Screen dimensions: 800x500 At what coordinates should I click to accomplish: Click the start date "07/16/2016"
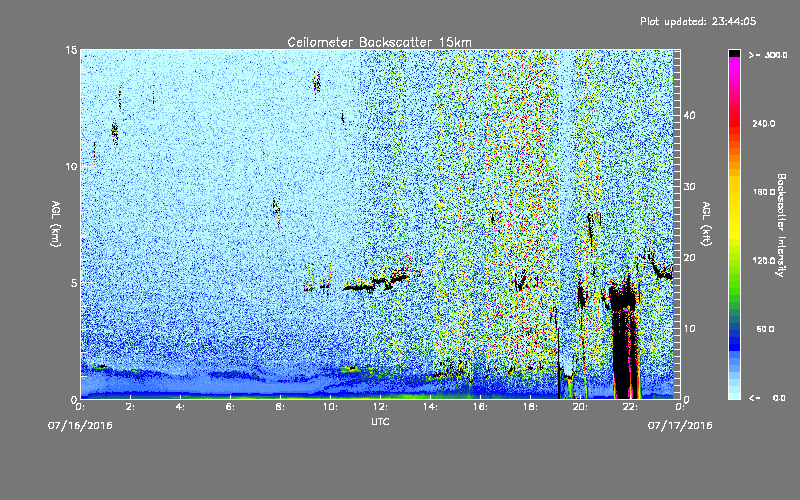click(x=80, y=426)
